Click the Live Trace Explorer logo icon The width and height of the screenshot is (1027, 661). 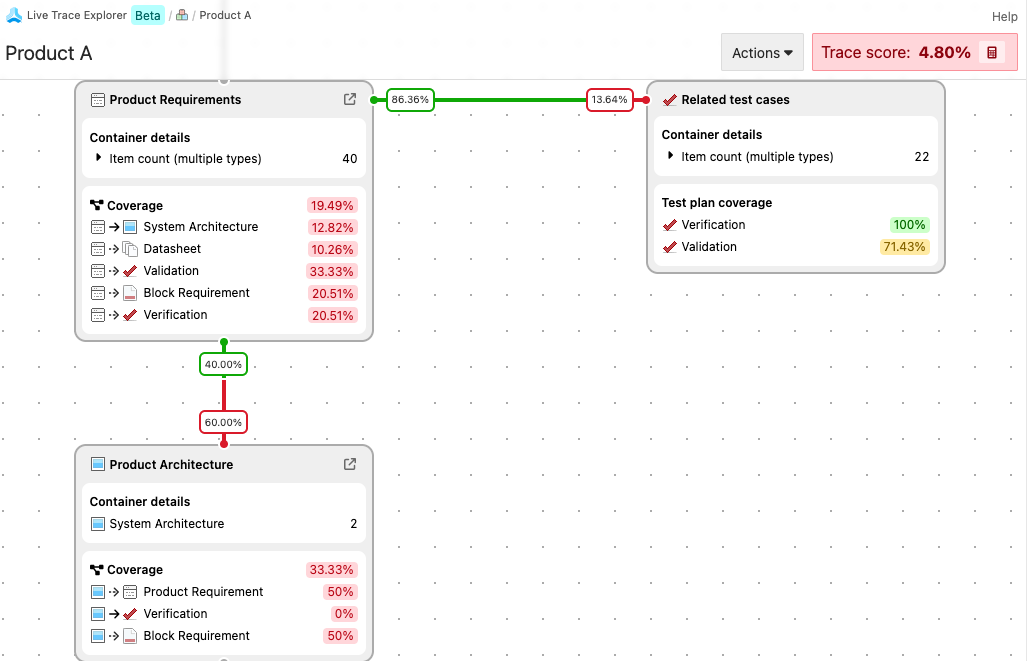coord(14,15)
